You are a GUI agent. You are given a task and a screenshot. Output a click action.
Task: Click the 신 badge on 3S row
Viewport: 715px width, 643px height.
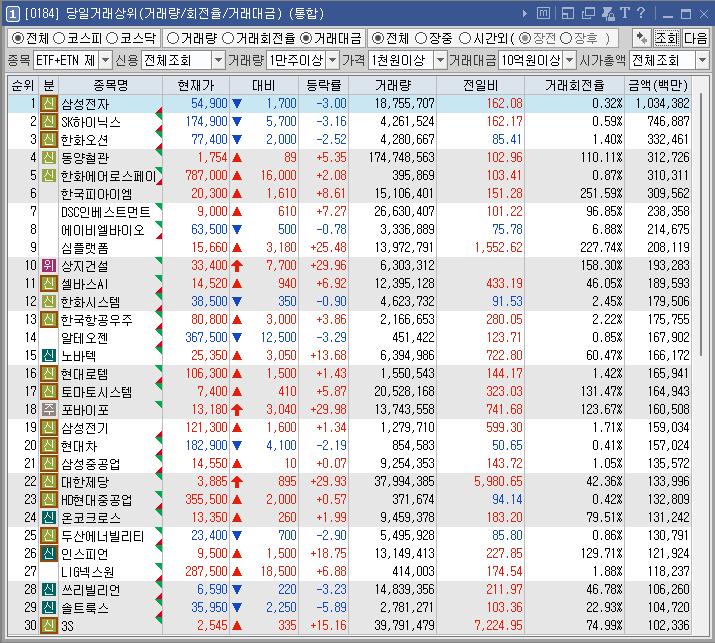(49, 625)
